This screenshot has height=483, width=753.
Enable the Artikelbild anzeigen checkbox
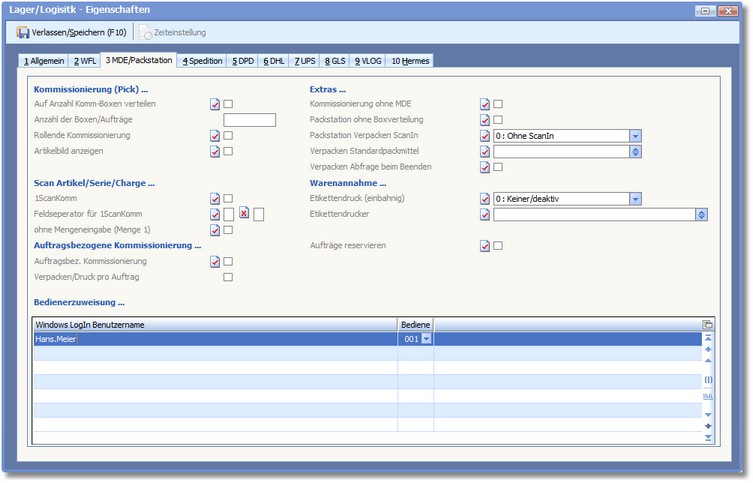(x=229, y=151)
